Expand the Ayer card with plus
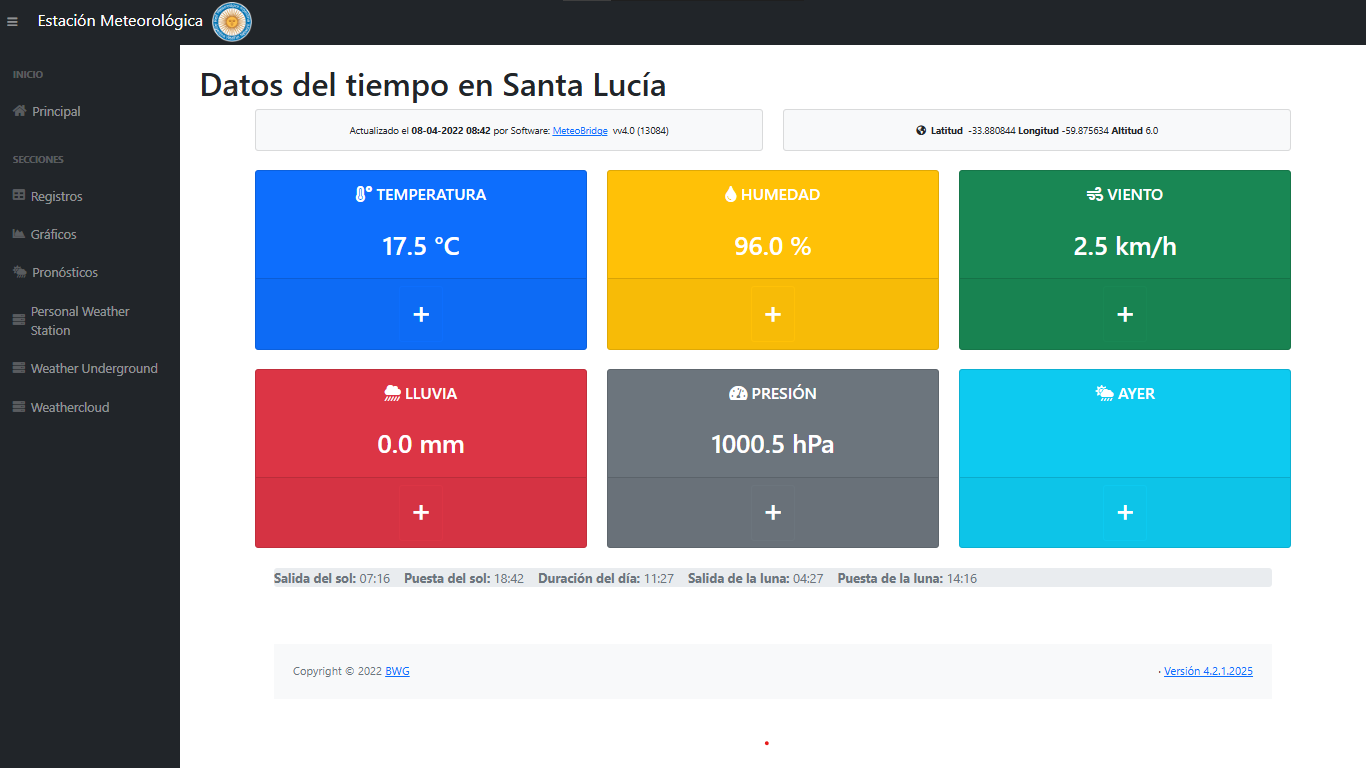This screenshot has width=1366, height=768. point(1125,512)
